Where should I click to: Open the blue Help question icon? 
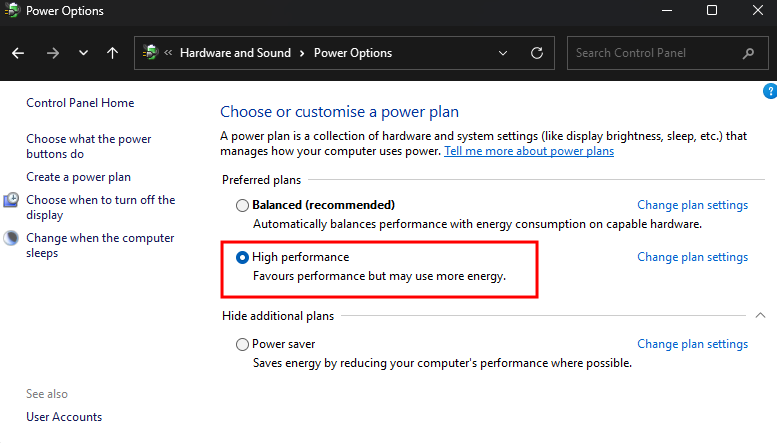tap(770, 91)
